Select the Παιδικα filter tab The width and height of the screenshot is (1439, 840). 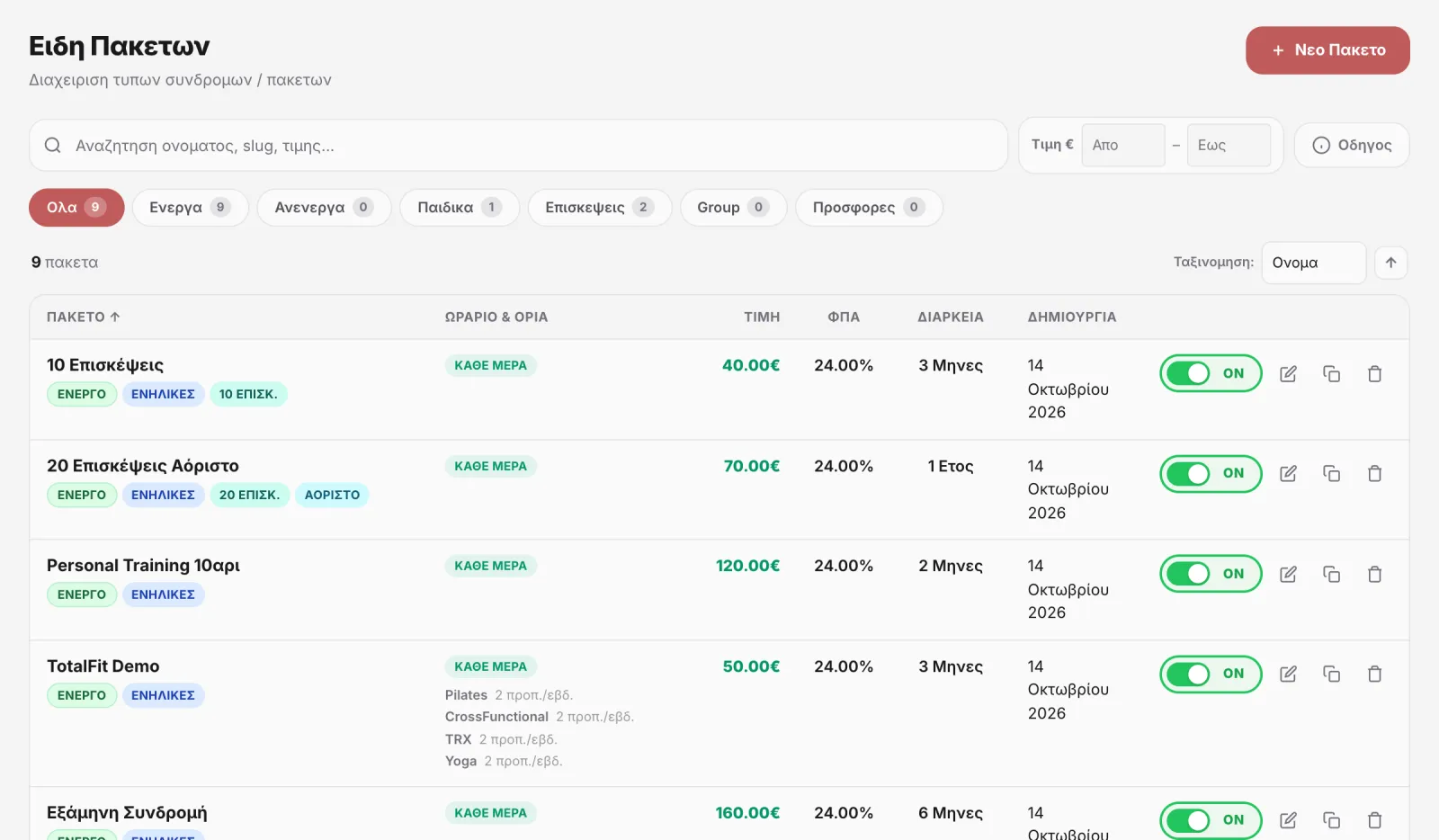[460, 208]
